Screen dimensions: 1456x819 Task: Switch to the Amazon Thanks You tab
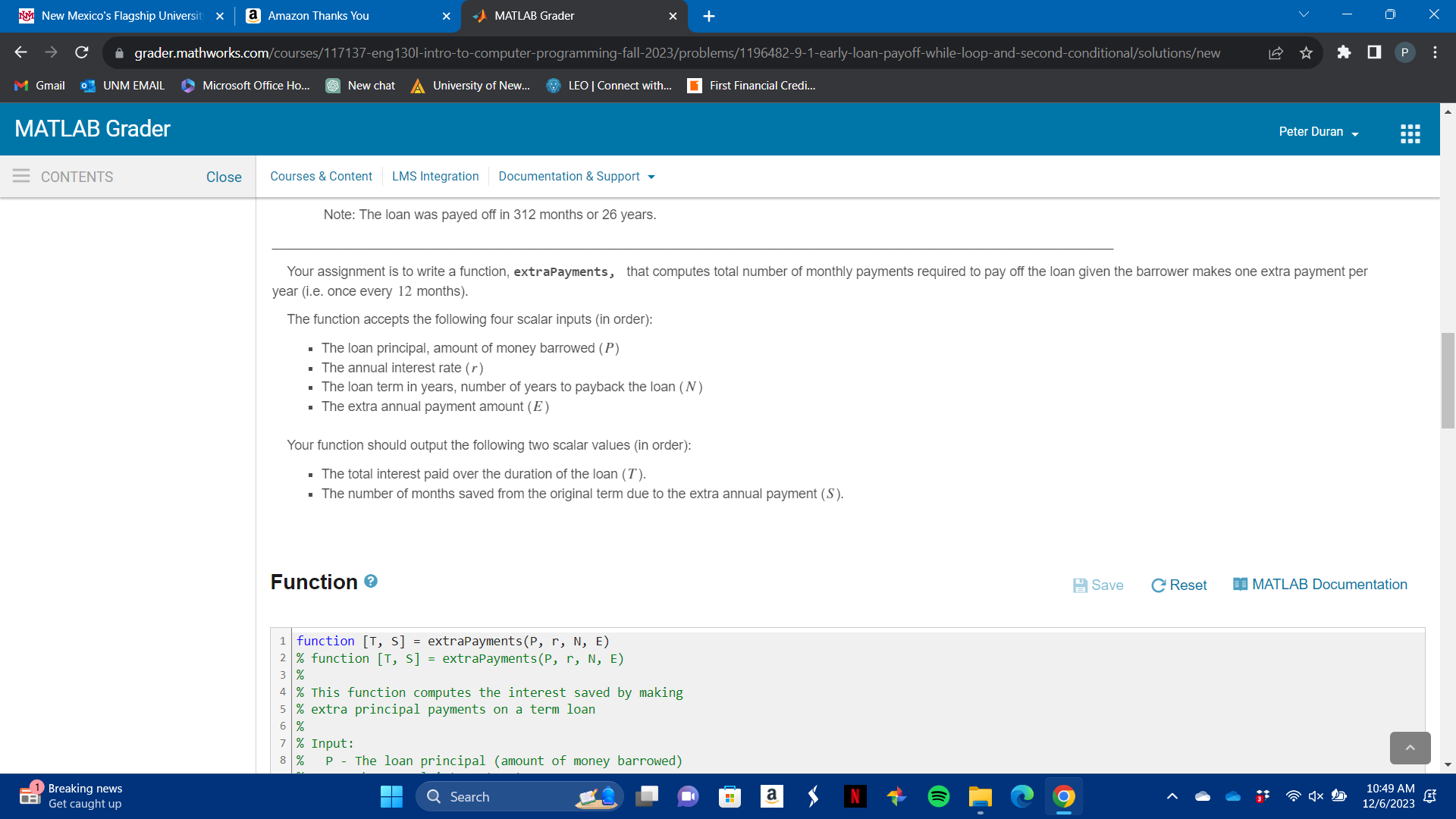[x=318, y=16]
